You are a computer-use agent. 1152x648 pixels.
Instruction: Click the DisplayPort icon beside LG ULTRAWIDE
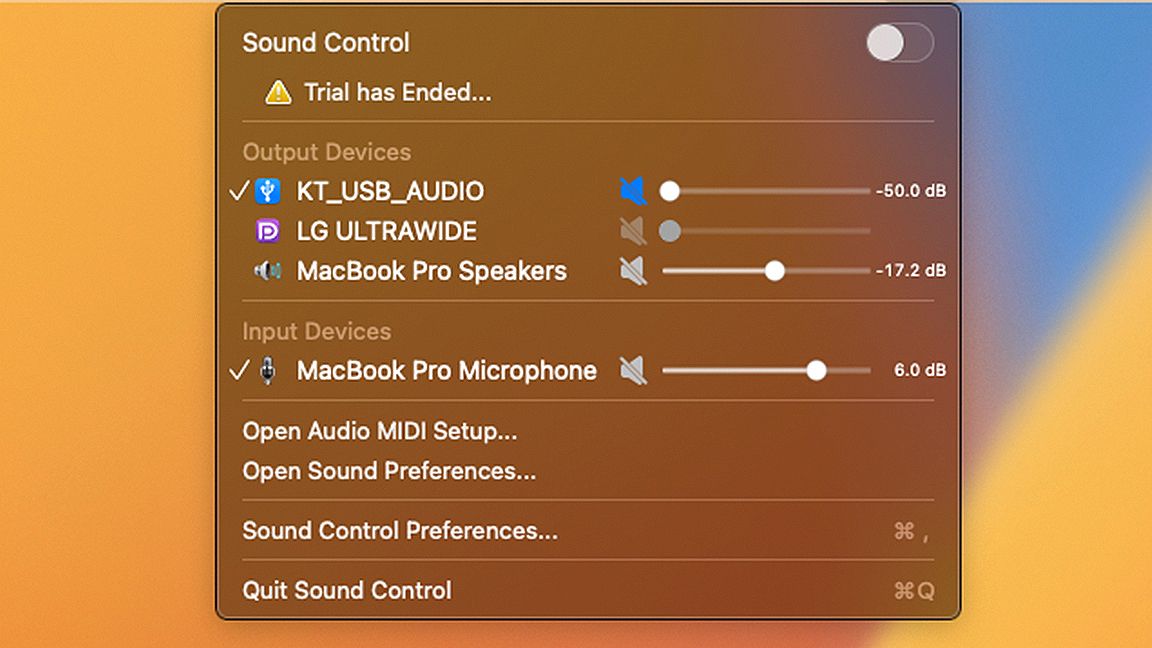point(267,231)
